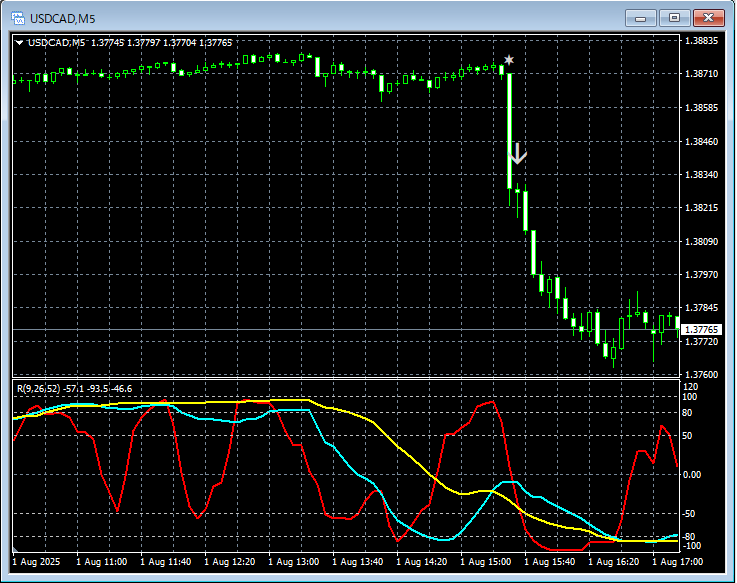The image size is (737, 583).
Task: Click price scale value 1.38585
Action: click(x=702, y=108)
